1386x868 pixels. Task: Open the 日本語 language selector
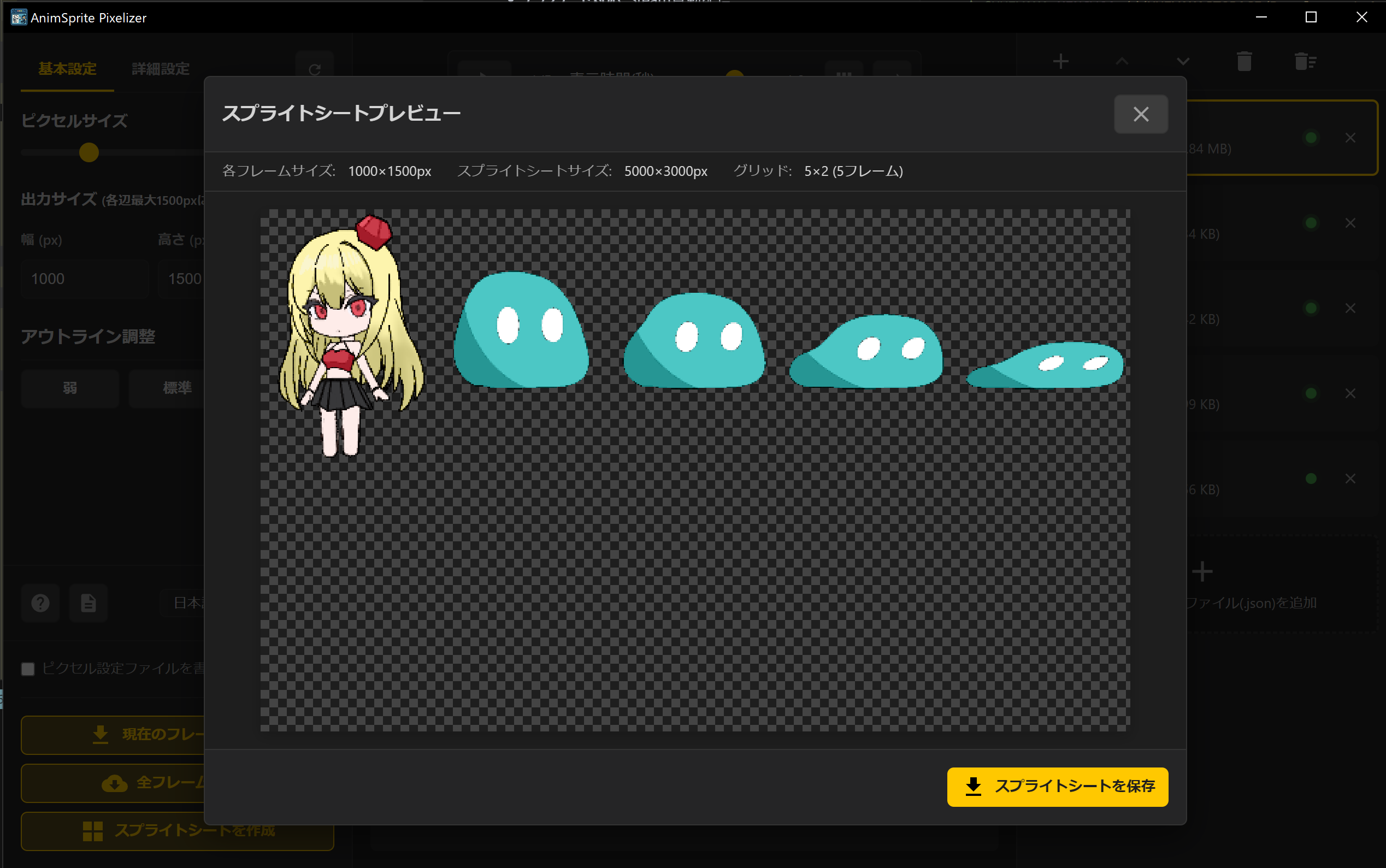click(x=190, y=603)
